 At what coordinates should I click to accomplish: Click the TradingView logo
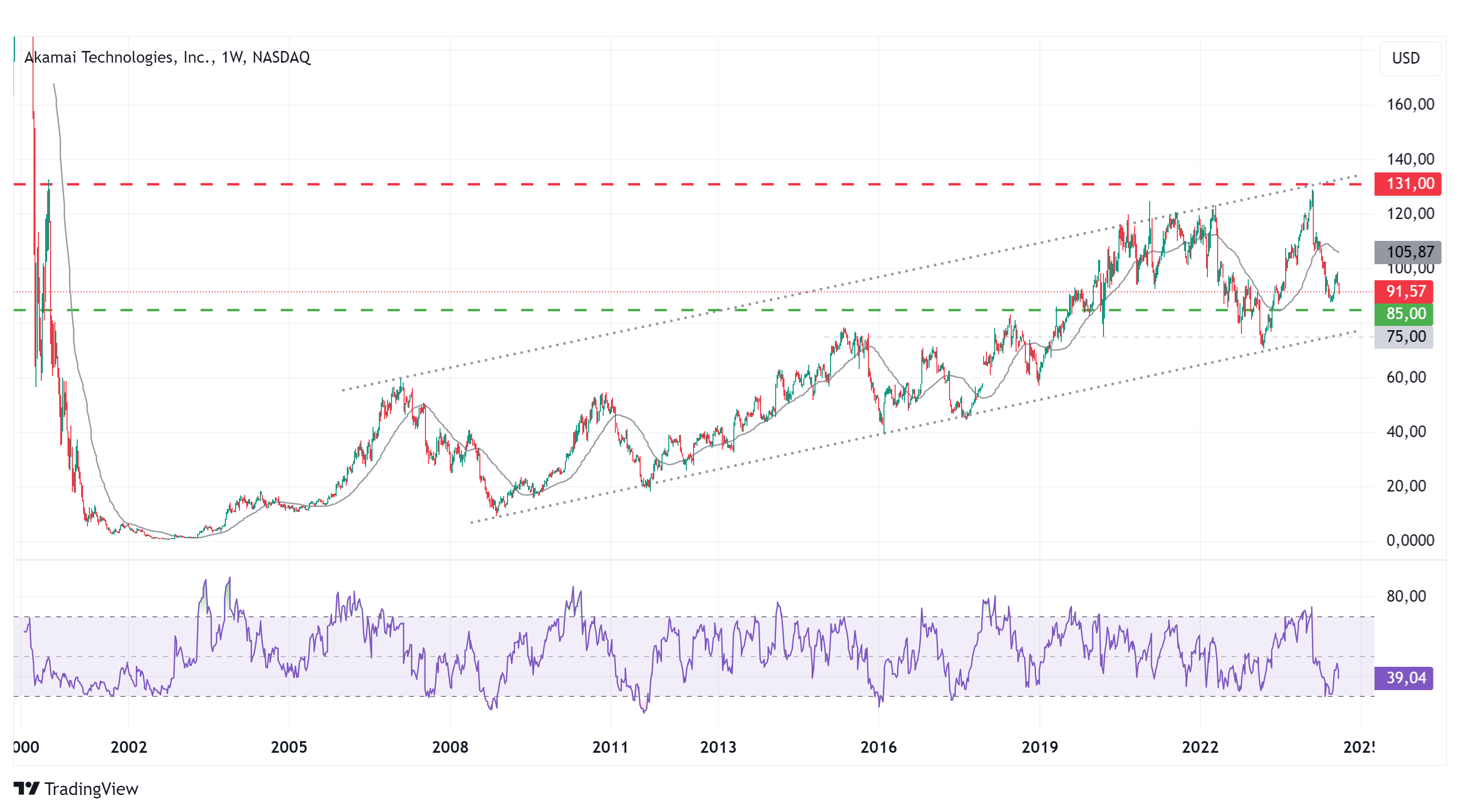click(x=76, y=789)
